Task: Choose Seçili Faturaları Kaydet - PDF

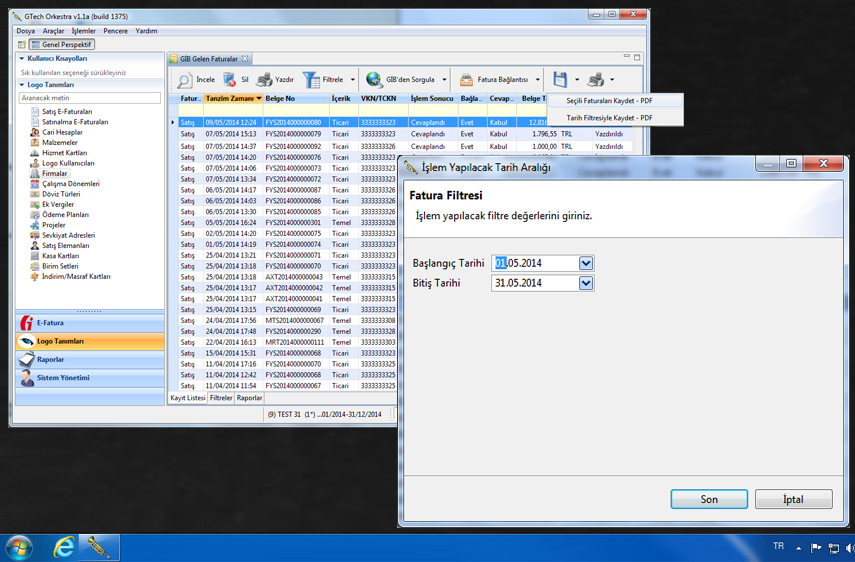Action: [615, 101]
